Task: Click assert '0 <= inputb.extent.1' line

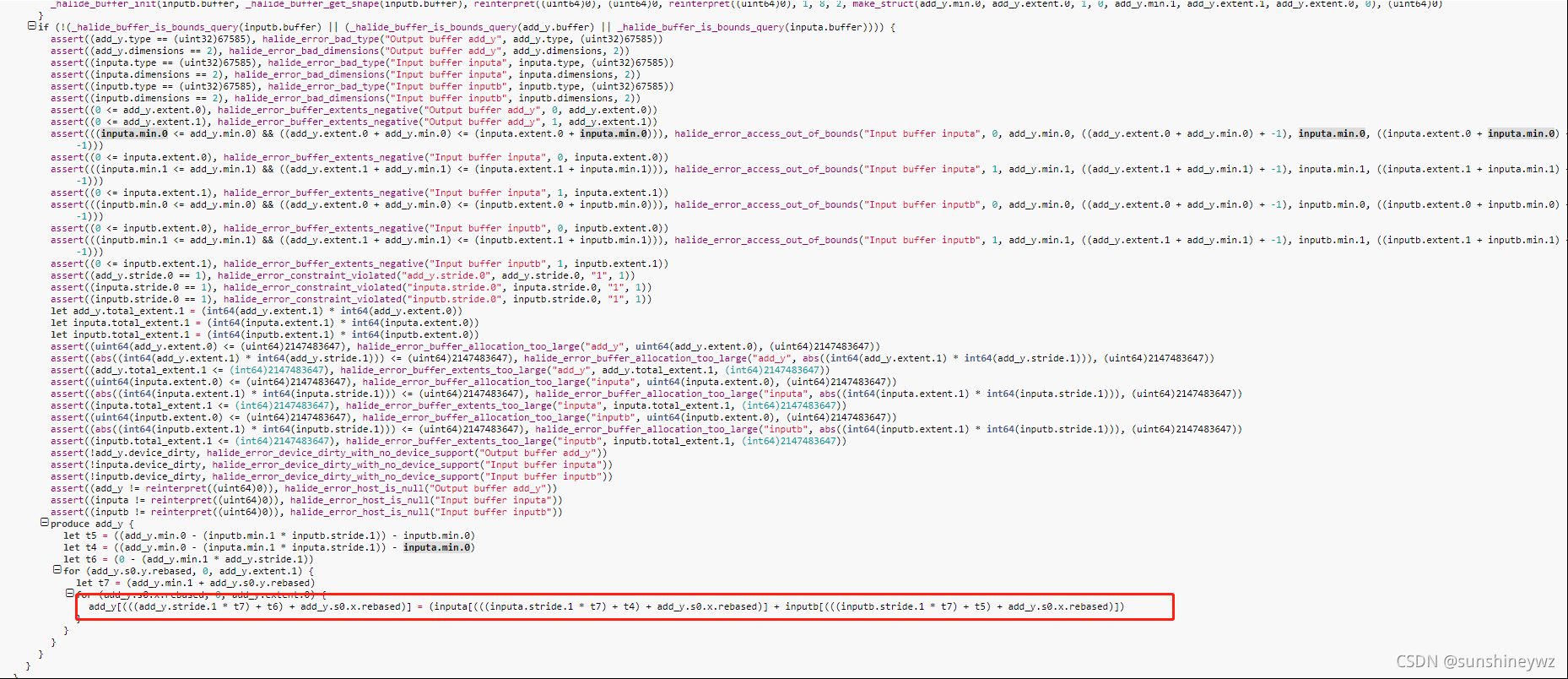Action: (360, 263)
